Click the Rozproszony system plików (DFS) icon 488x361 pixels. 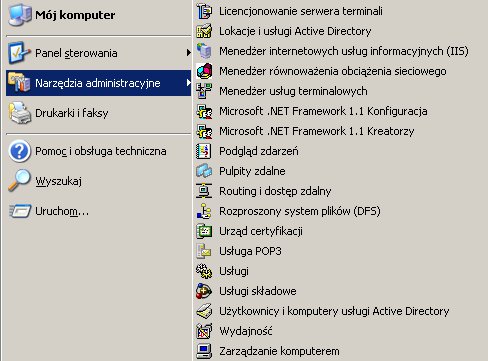click(x=204, y=211)
